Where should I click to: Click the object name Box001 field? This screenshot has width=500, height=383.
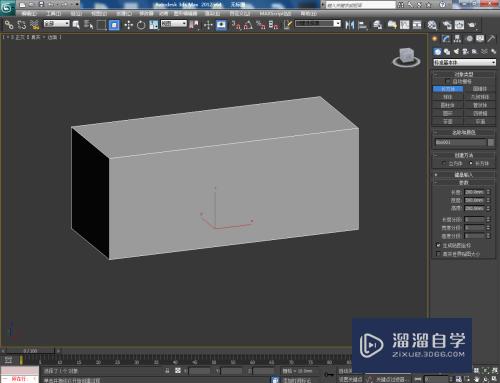tap(460, 142)
